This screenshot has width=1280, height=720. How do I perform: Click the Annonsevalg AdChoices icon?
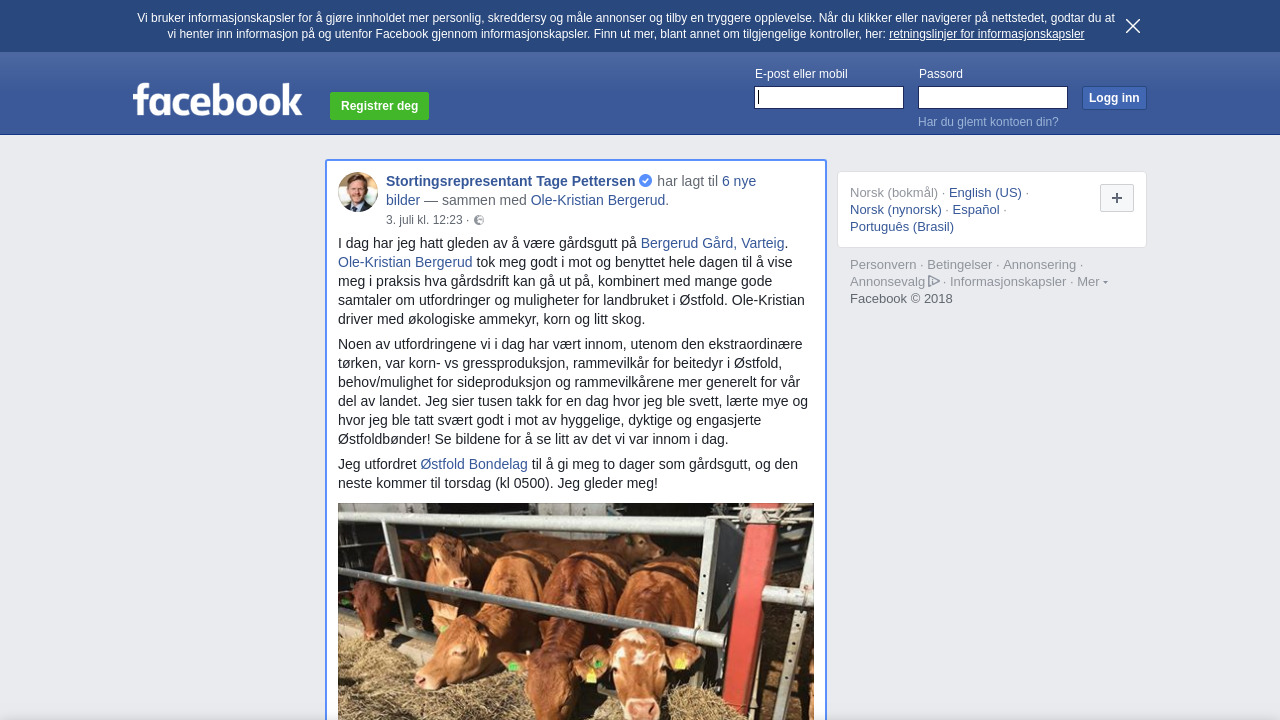tap(934, 281)
